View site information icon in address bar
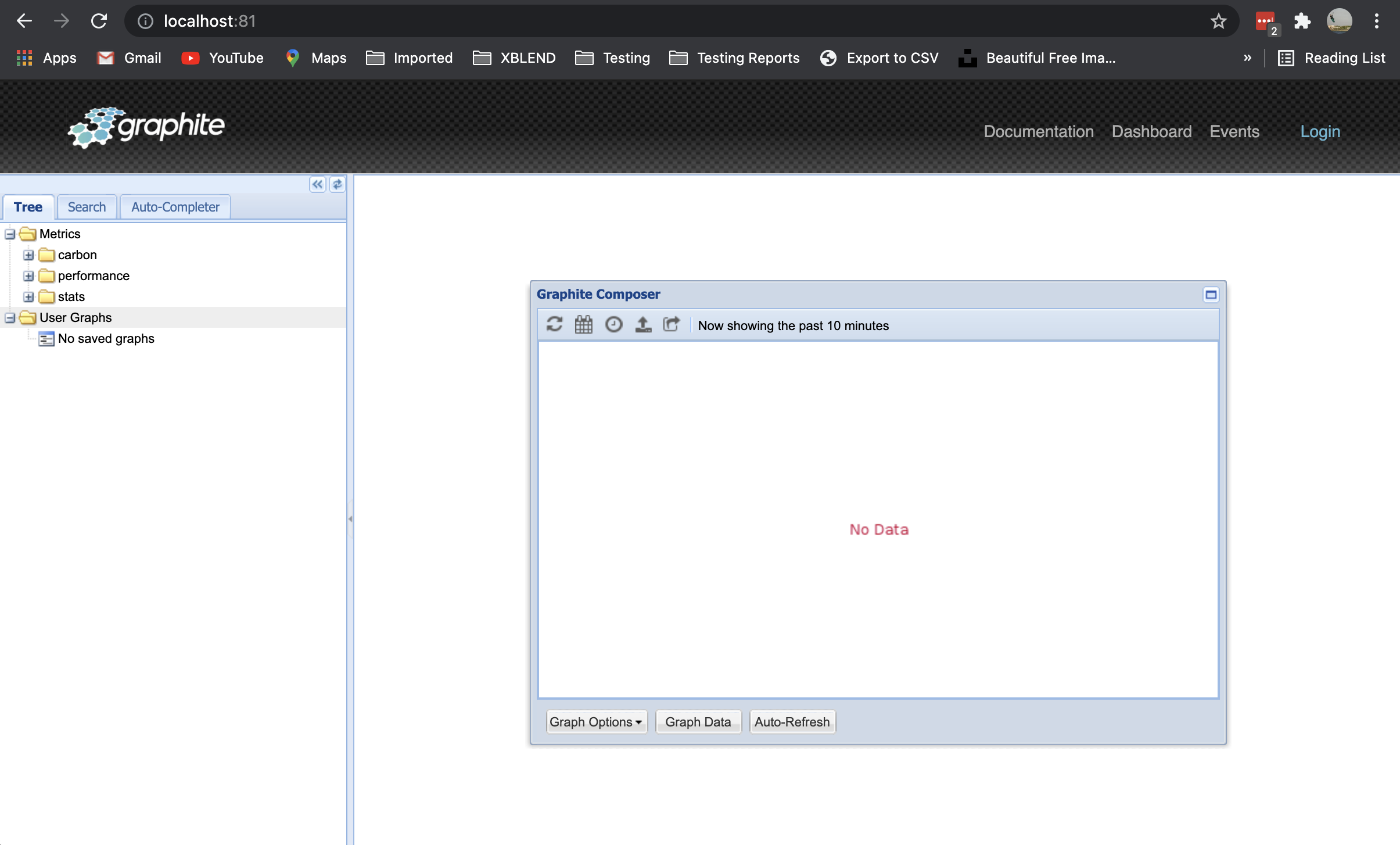Viewport: 1400px width, 845px height. click(x=145, y=22)
